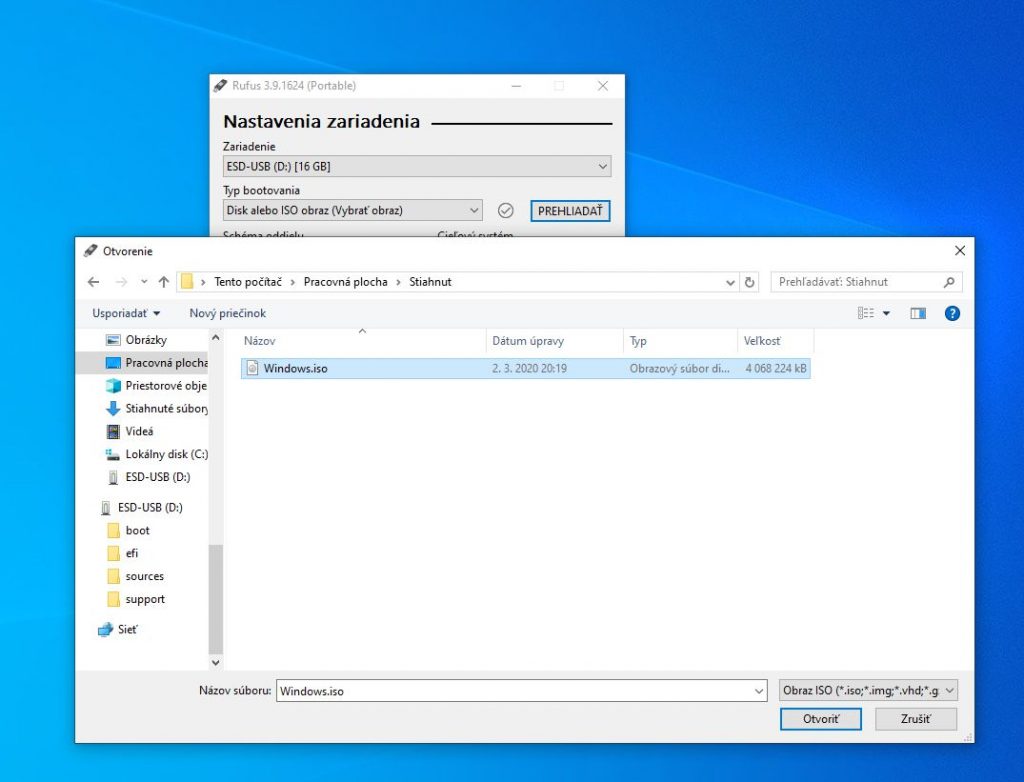
Task: Open the Usporiadať menu
Action: tap(126, 314)
